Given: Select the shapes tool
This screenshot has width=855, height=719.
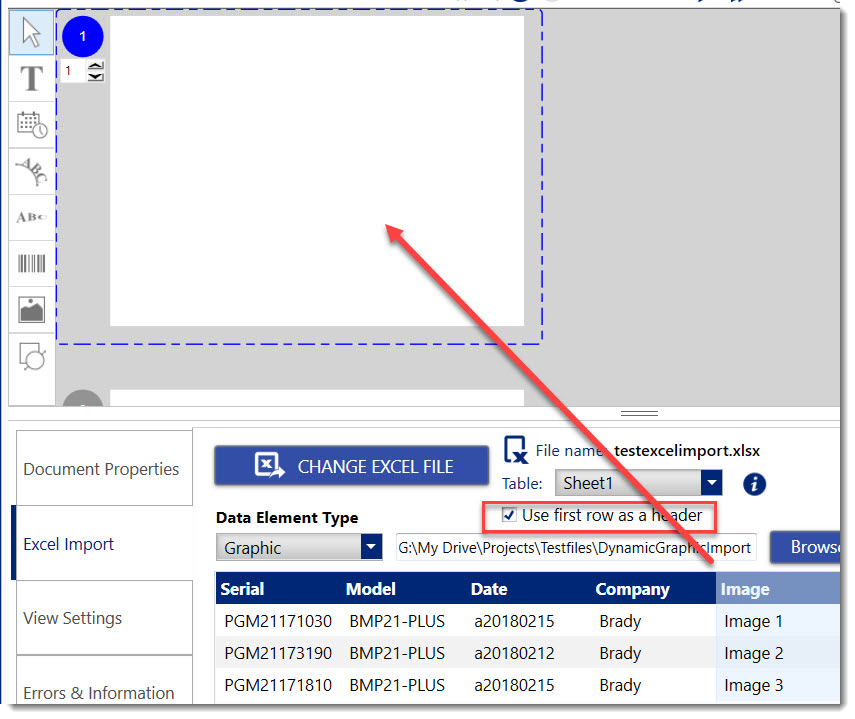Looking at the screenshot, I should pos(31,356).
